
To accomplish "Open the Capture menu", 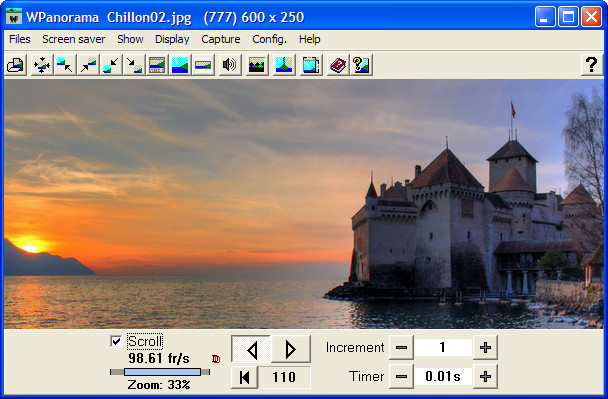I will [221, 39].
